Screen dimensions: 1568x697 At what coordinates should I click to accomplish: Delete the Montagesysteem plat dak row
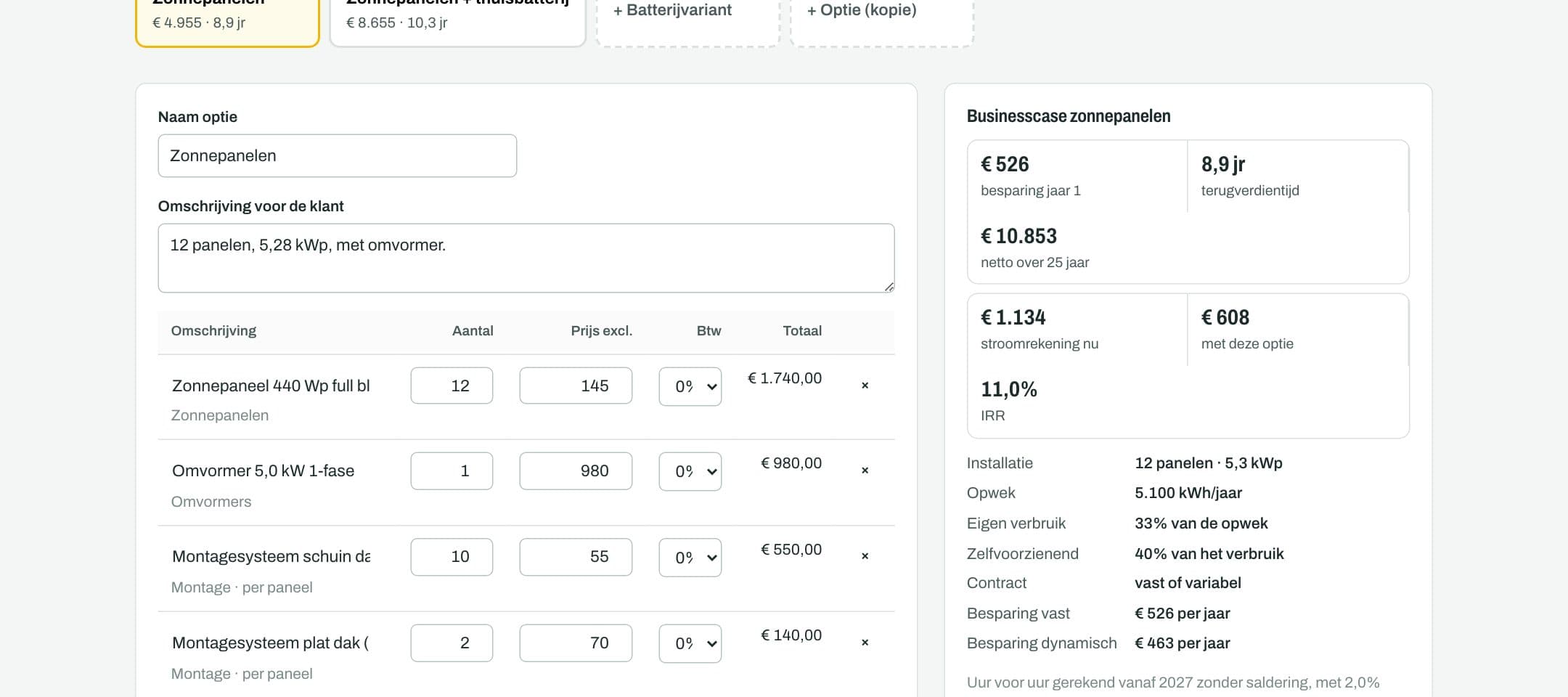[865, 643]
